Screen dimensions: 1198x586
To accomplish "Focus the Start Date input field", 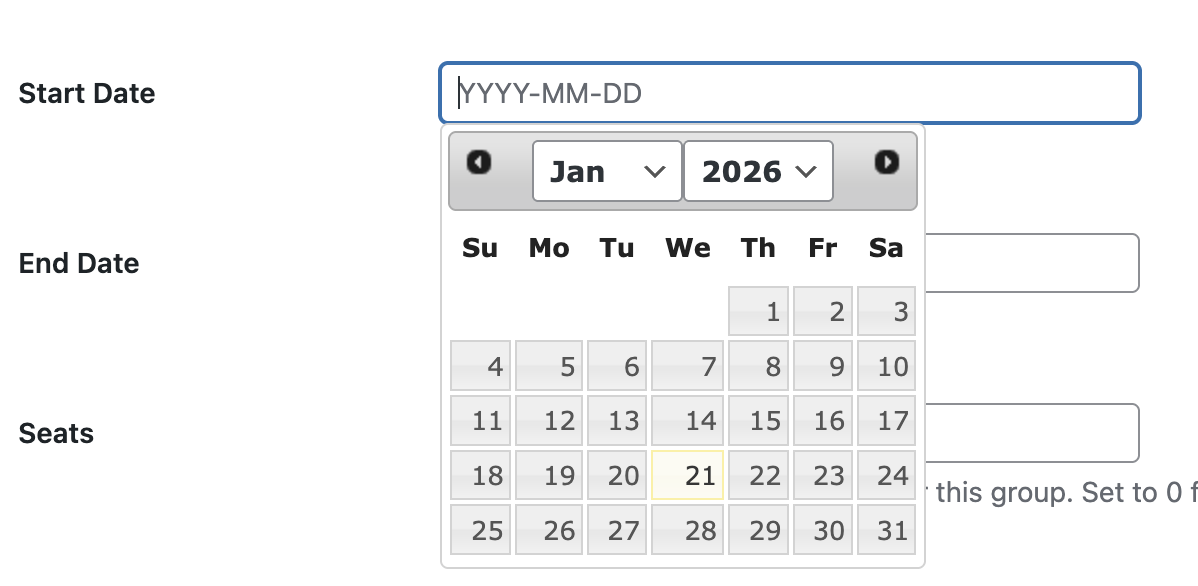I will point(790,93).
